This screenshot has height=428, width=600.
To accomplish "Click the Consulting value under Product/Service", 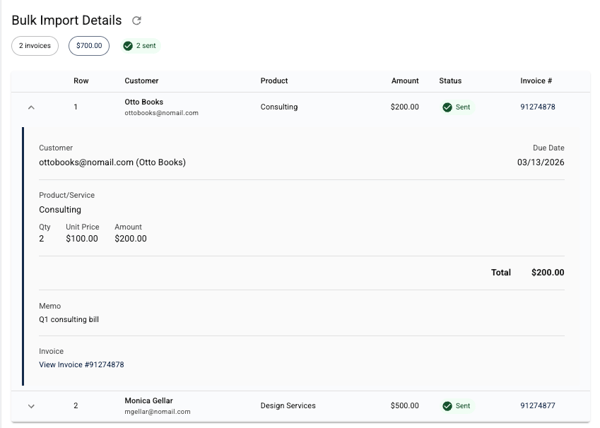I will (x=60, y=210).
